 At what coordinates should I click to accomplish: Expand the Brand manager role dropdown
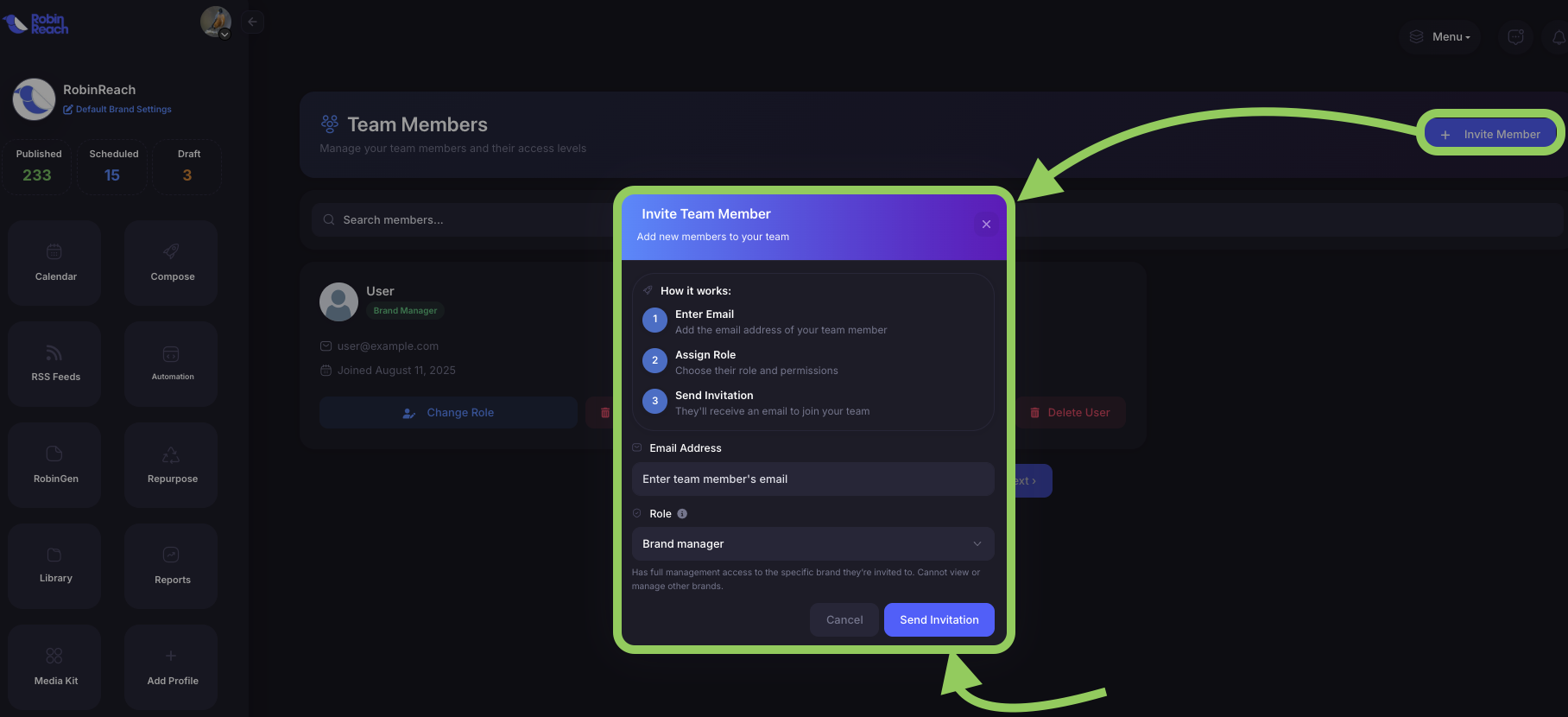[812, 544]
